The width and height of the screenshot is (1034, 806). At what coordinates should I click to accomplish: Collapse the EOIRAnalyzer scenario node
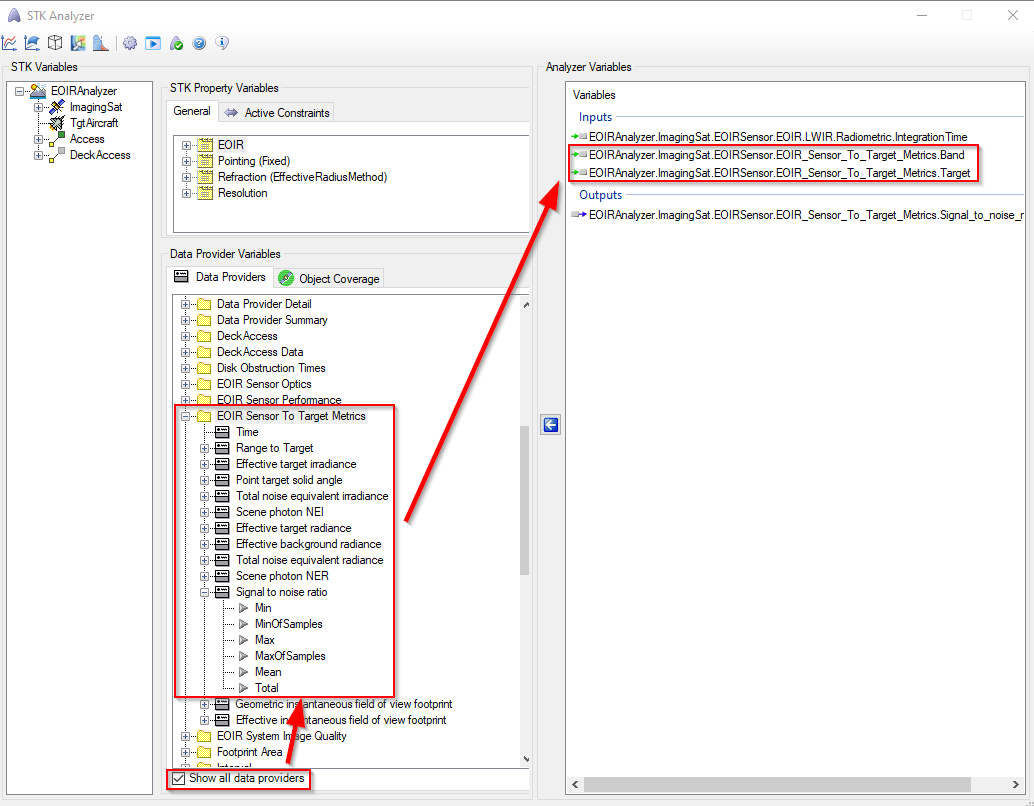[20, 91]
